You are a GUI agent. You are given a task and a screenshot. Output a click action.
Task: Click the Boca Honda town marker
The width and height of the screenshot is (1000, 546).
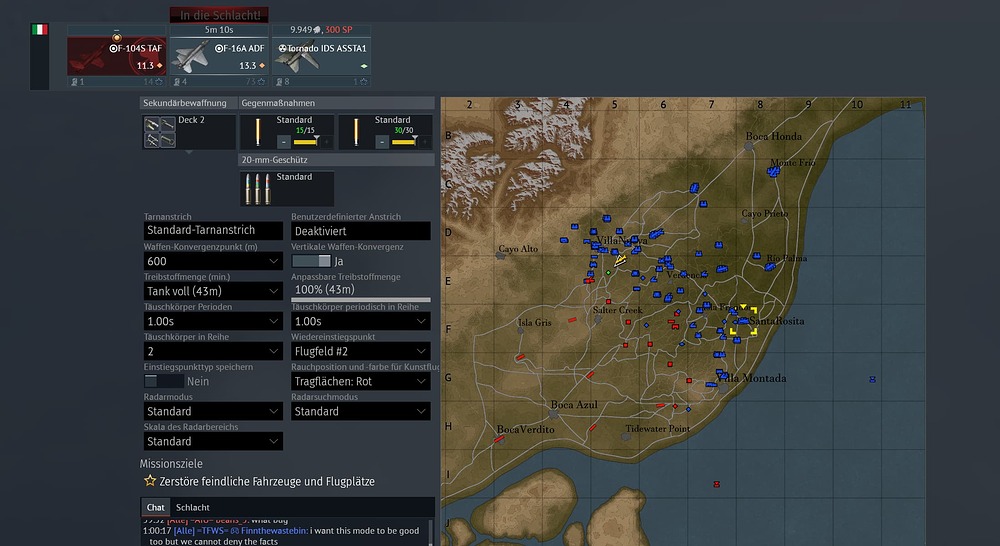coord(749,146)
